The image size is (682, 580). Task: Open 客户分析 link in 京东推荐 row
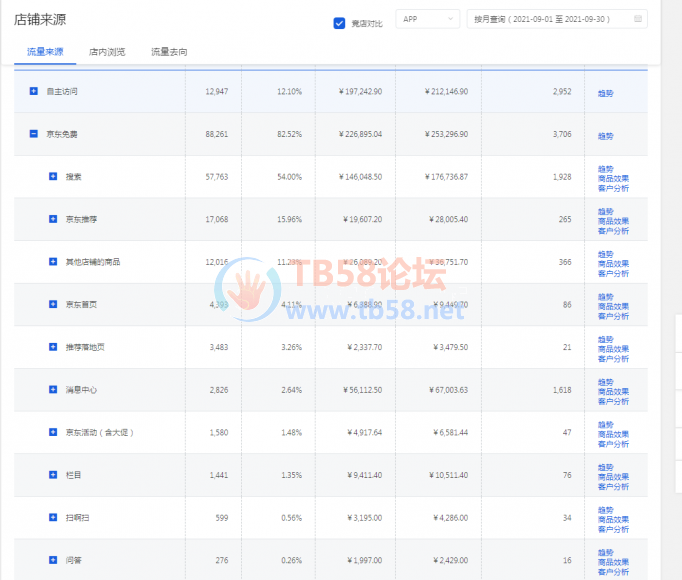tap(613, 231)
